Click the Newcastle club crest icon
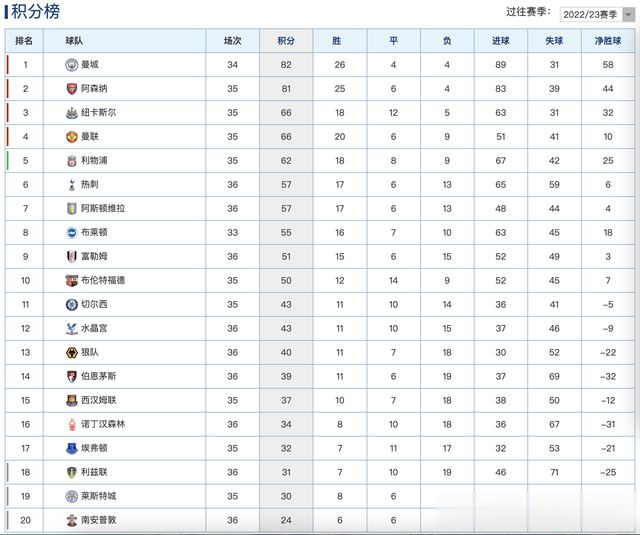 coord(71,113)
